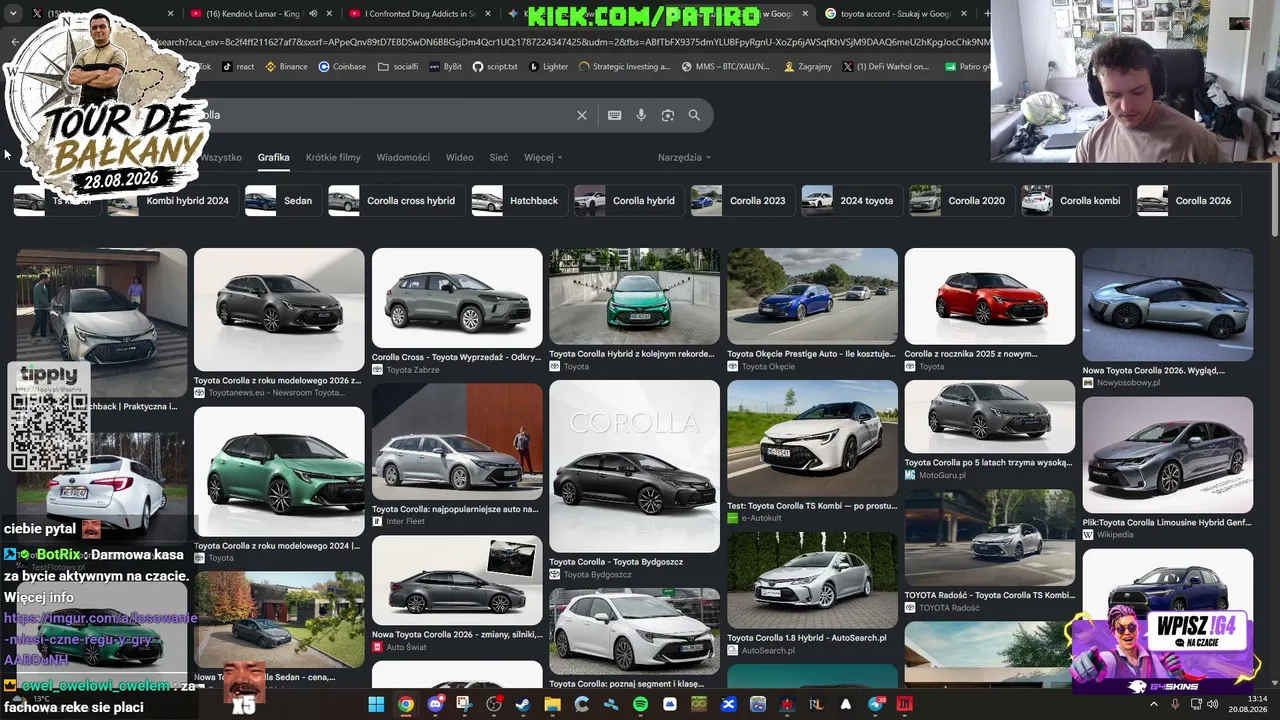Open the Corolla Limousine Hybrid Wikipedia image
The width and height of the screenshot is (1280, 720).
point(1167,455)
